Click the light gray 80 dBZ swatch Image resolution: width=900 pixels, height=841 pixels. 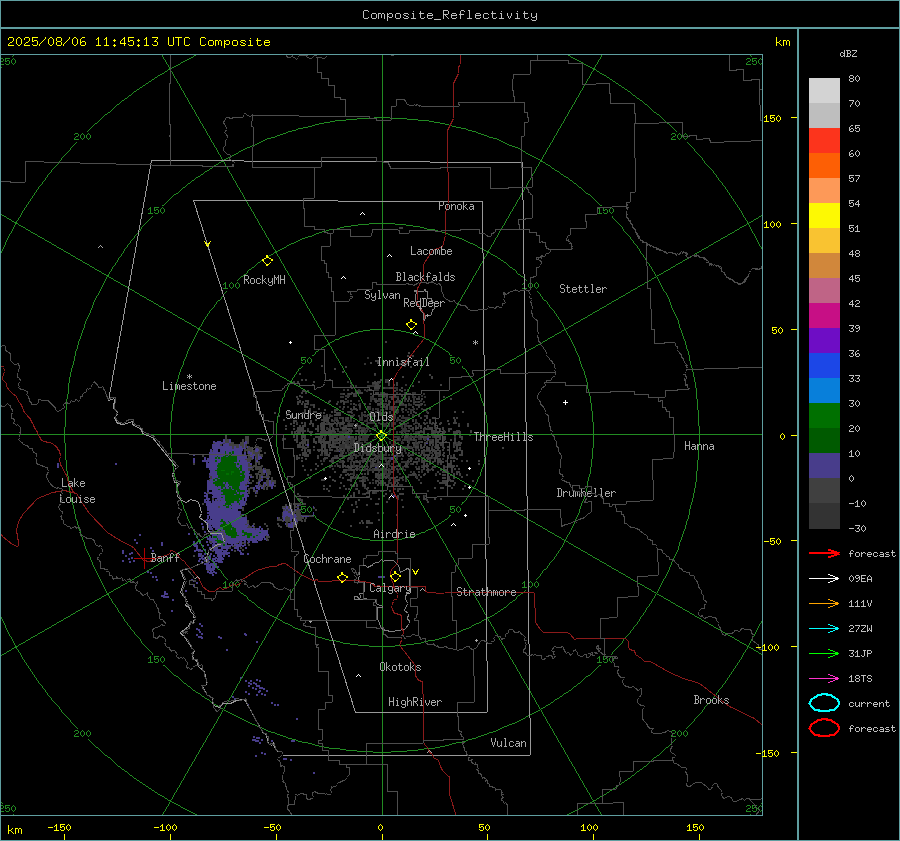click(x=824, y=90)
